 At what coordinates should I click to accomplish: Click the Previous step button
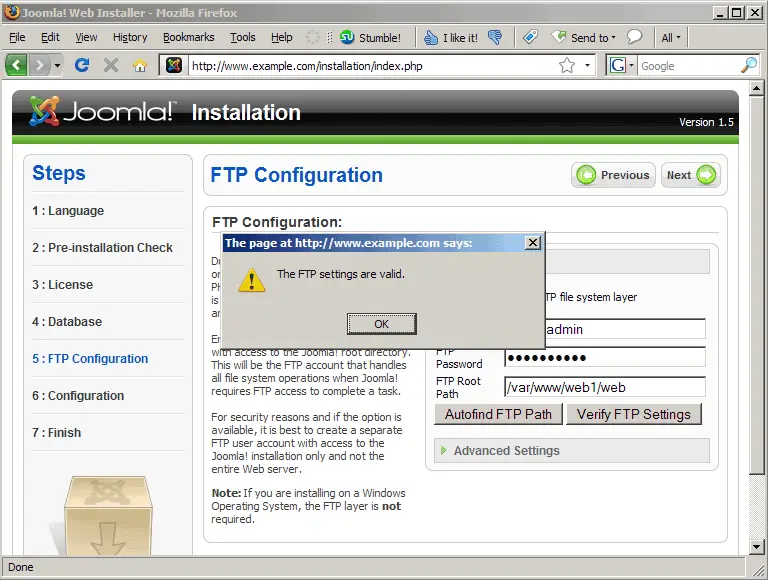click(x=613, y=175)
